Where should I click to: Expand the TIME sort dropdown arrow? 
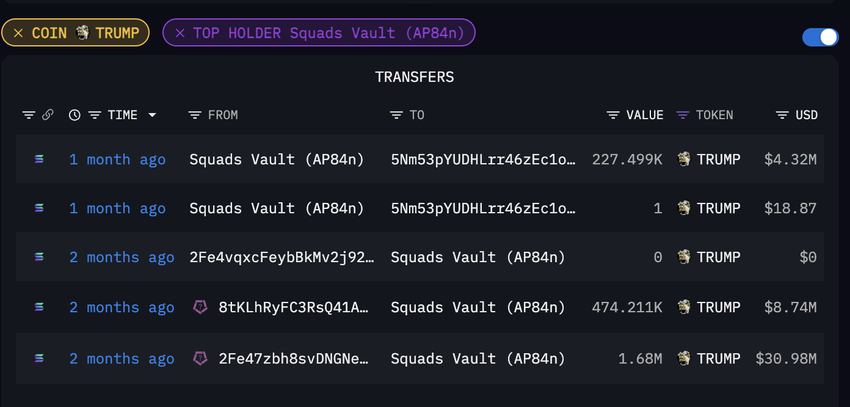click(x=152, y=115)
